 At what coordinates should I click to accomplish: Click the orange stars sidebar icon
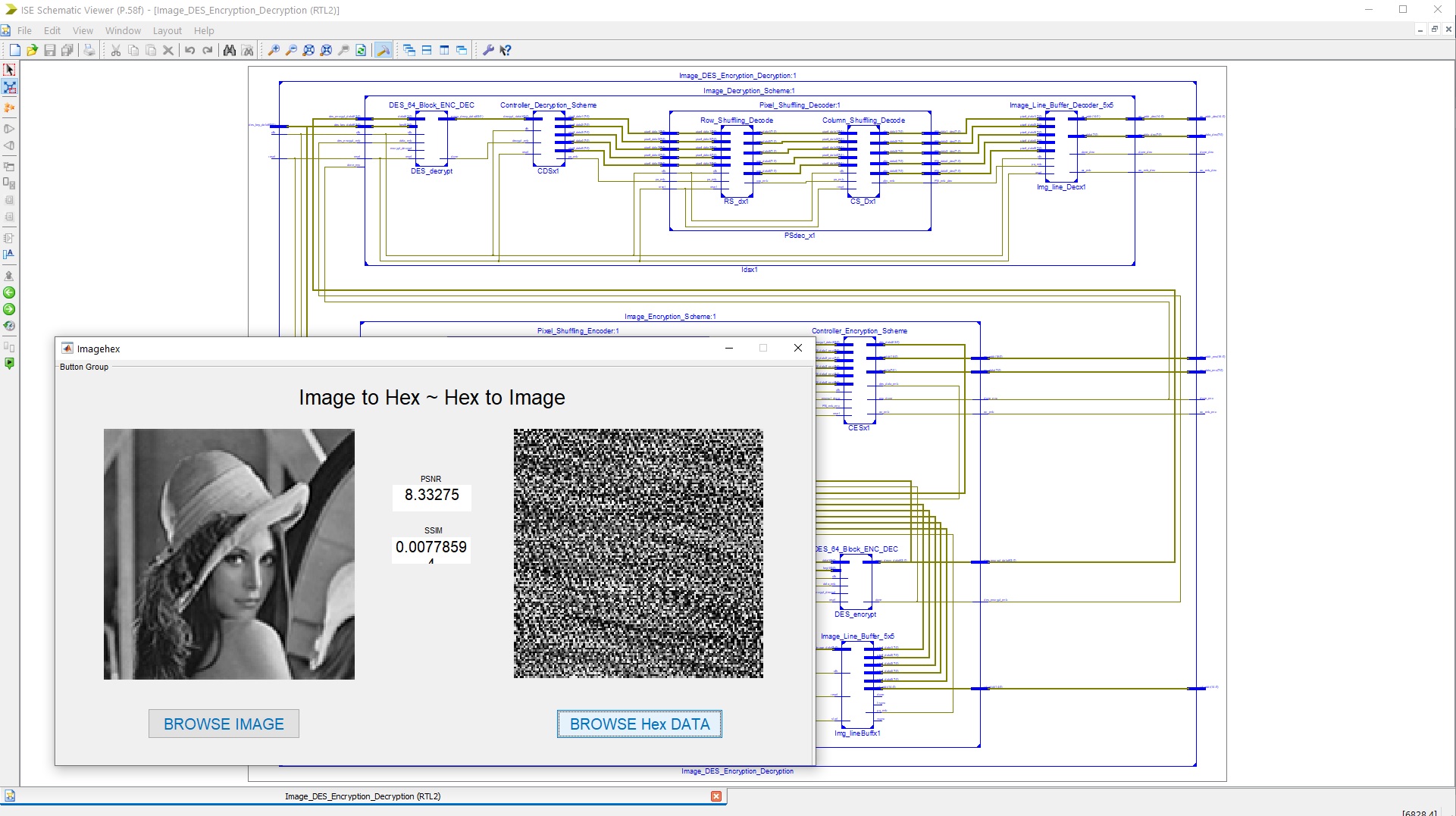point(9,108)
